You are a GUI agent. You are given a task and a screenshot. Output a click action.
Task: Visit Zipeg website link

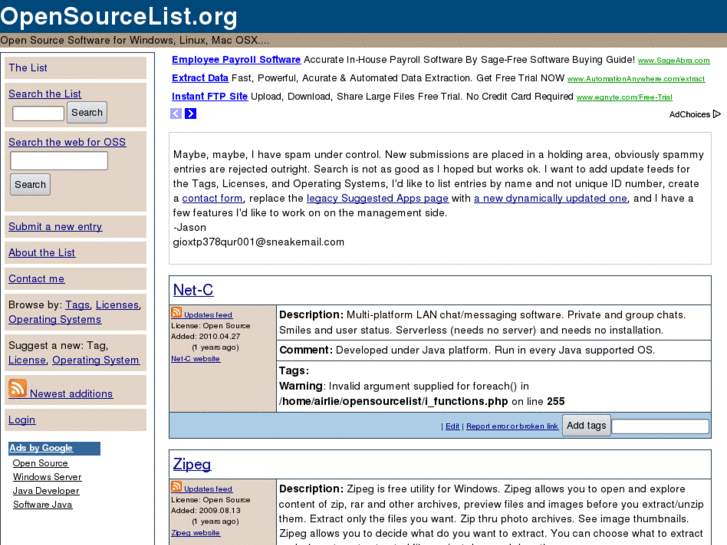[x=195, y=533]
